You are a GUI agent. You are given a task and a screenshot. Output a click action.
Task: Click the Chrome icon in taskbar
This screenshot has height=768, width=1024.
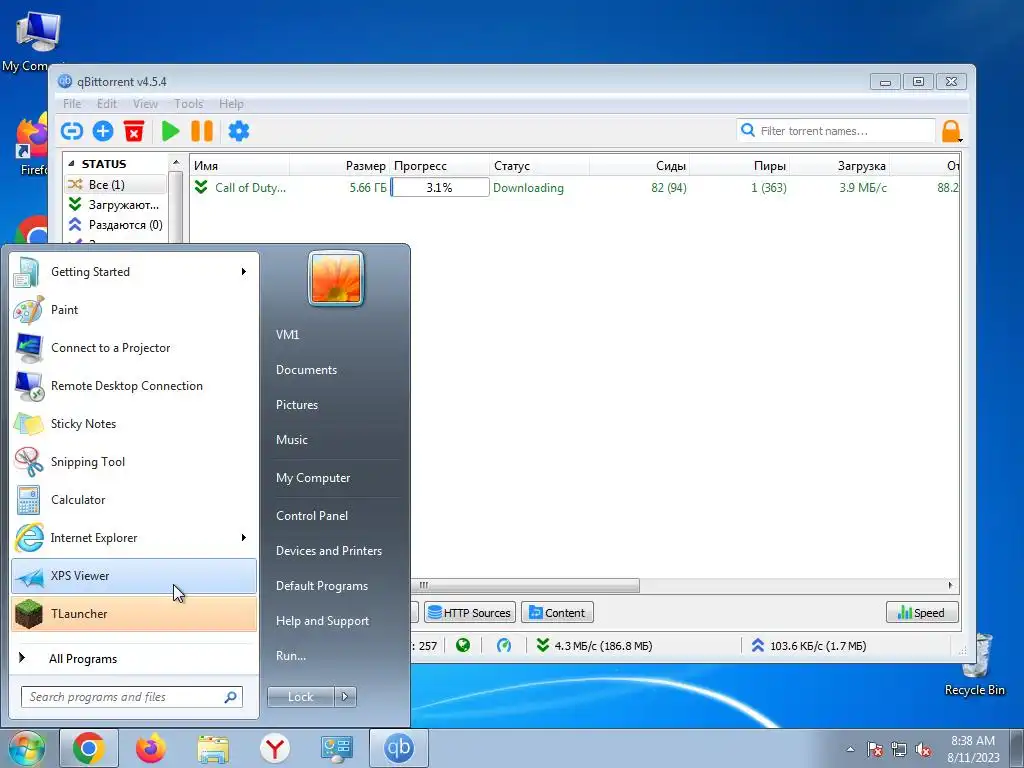coord(89,748)
